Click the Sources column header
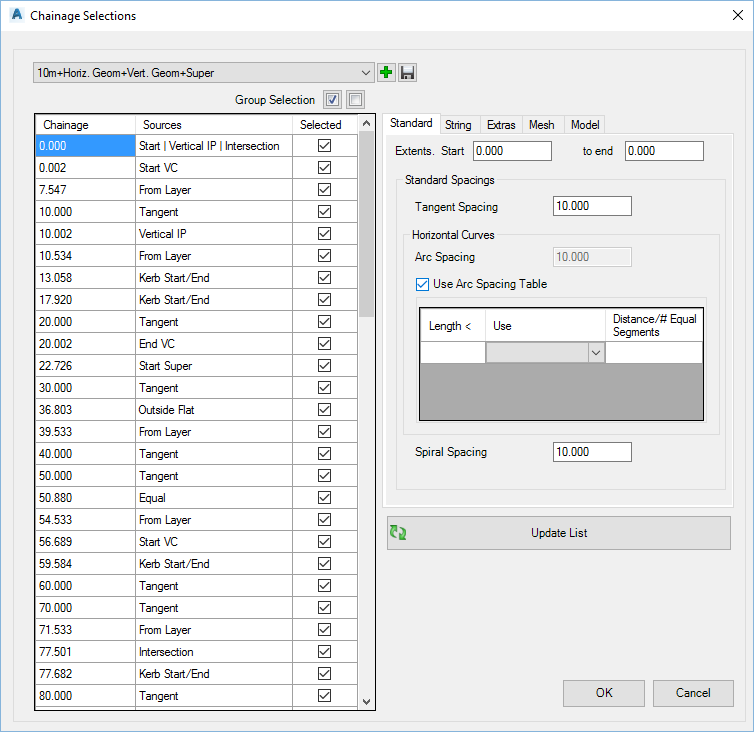 (214, 125)
